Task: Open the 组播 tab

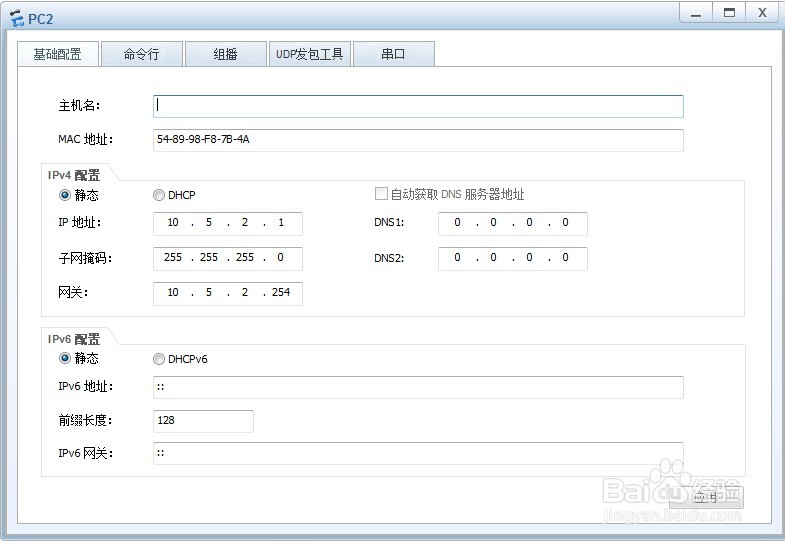Action: 225,54
